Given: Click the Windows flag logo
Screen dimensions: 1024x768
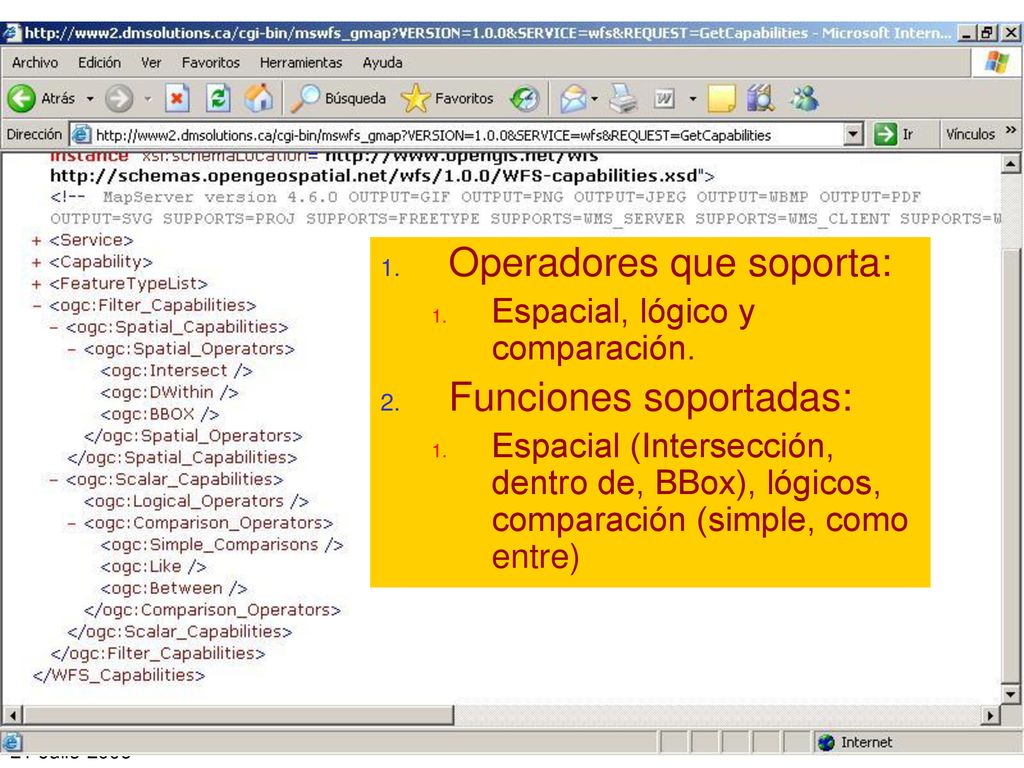Looking at the screenshot, I should (996, 63).
